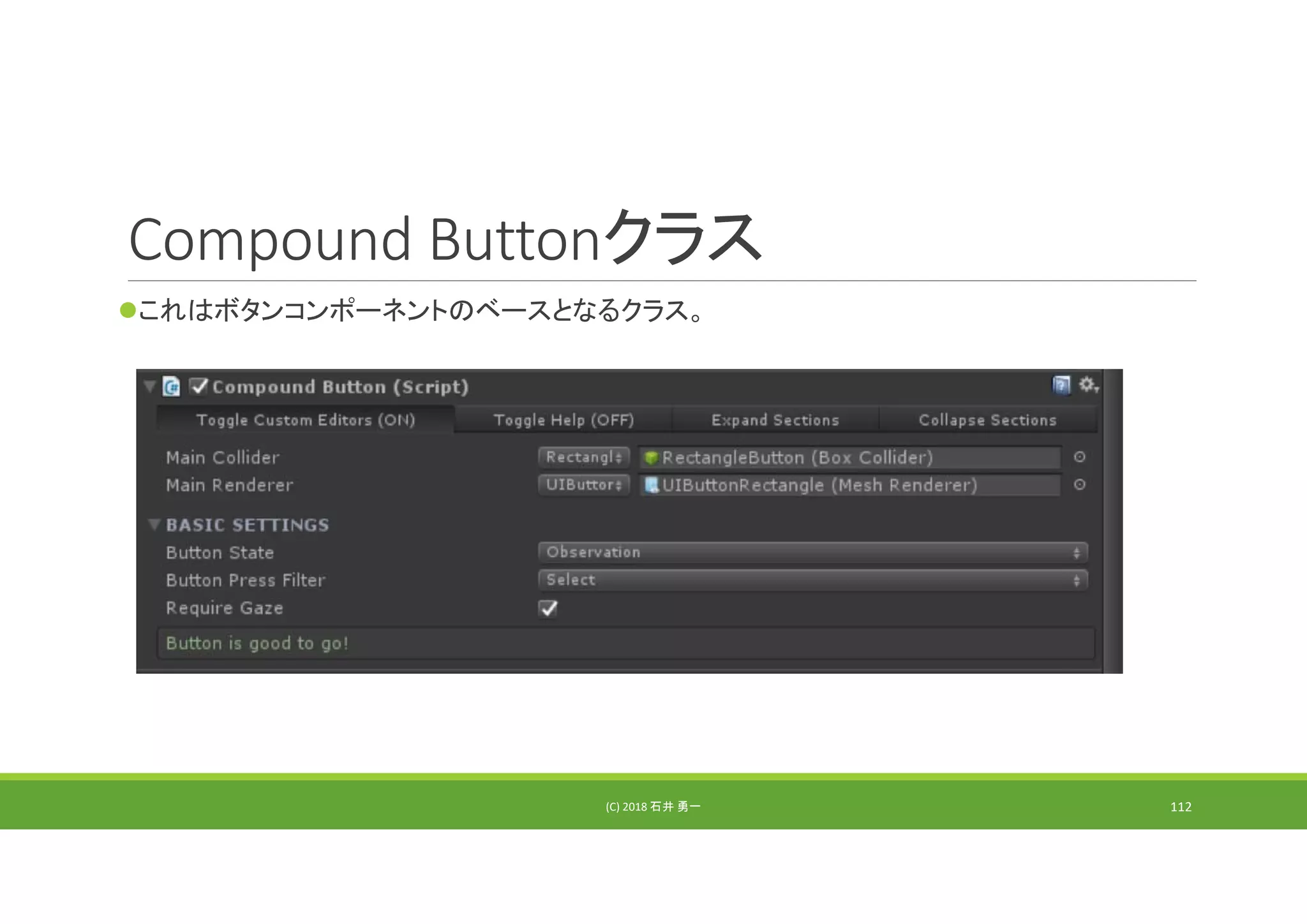Open the component help reference icon
Viewport: 1307px width, 924px height.
coord(1061,385)
